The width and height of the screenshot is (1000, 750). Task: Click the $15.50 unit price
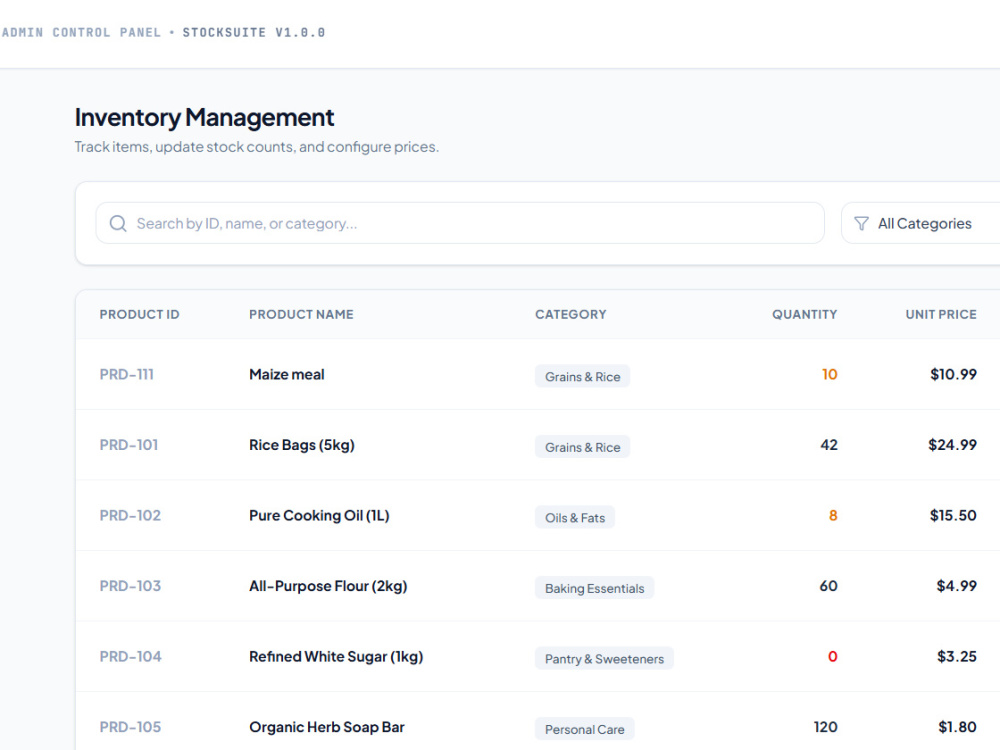(x=953, y=515)
